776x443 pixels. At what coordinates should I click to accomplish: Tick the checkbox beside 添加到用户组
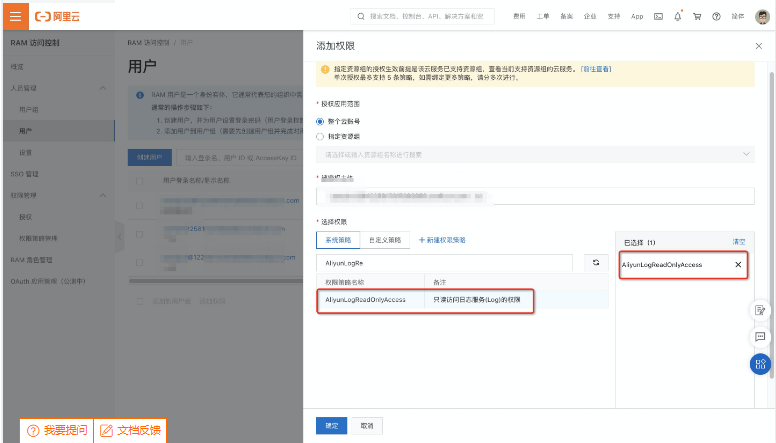(x=140, y=301)
